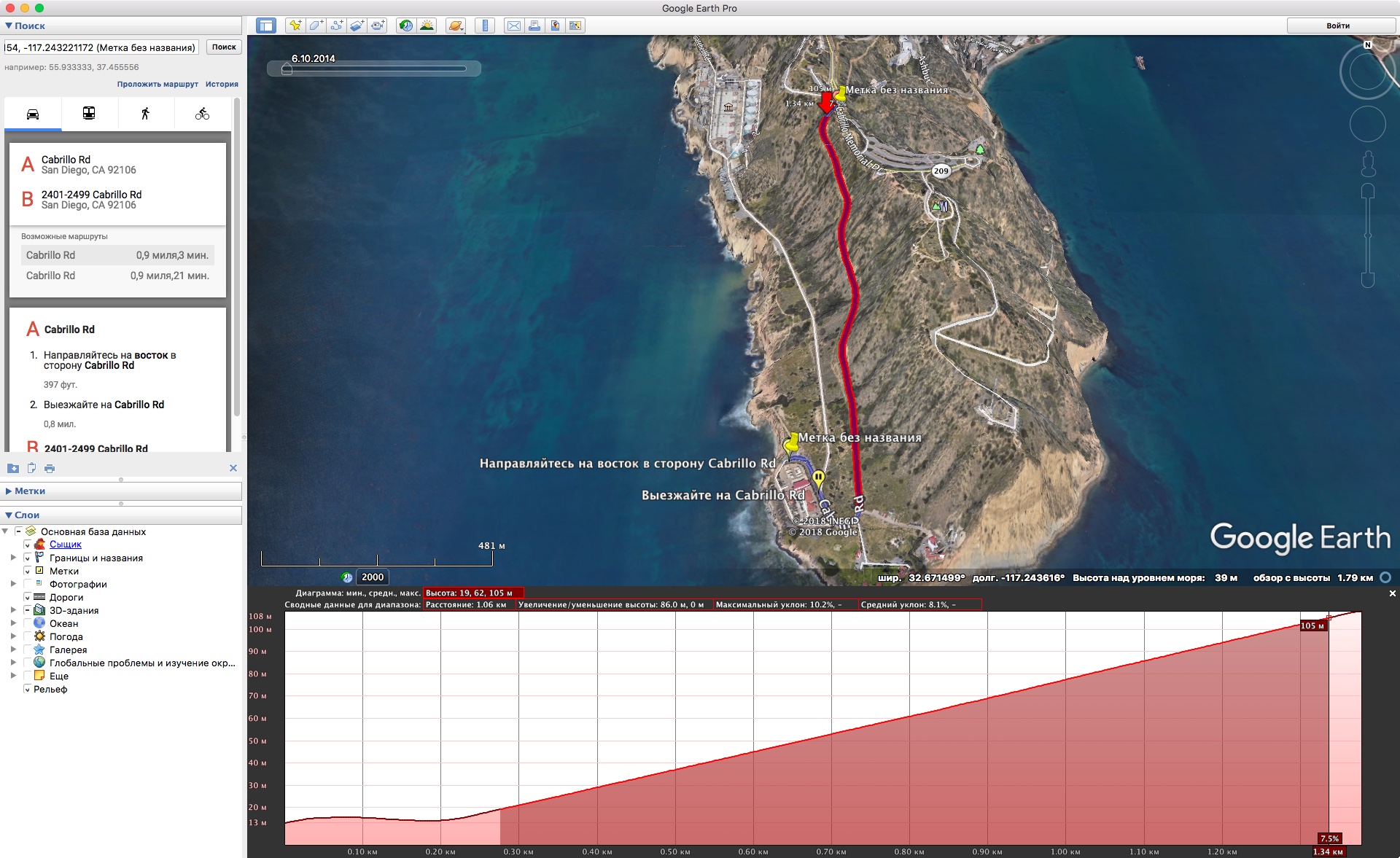
Task: Select the walking directions tab
Action: [145, 114]
